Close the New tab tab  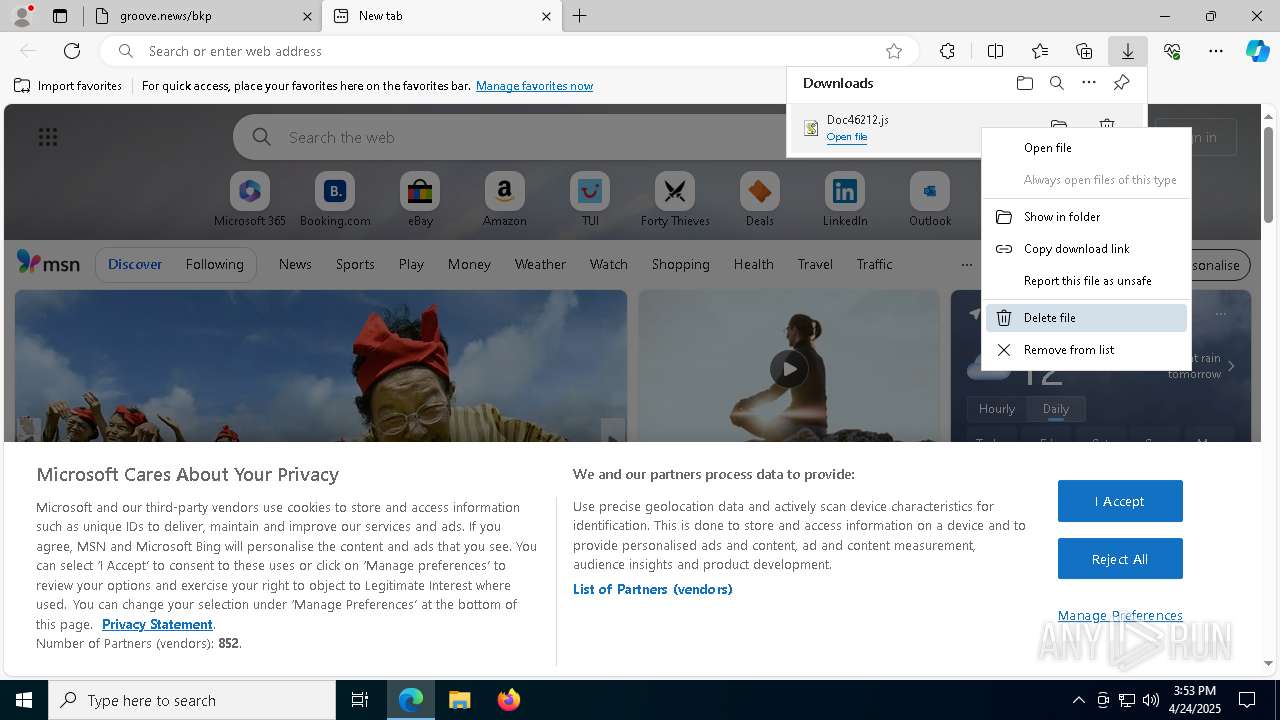(546, 16)
